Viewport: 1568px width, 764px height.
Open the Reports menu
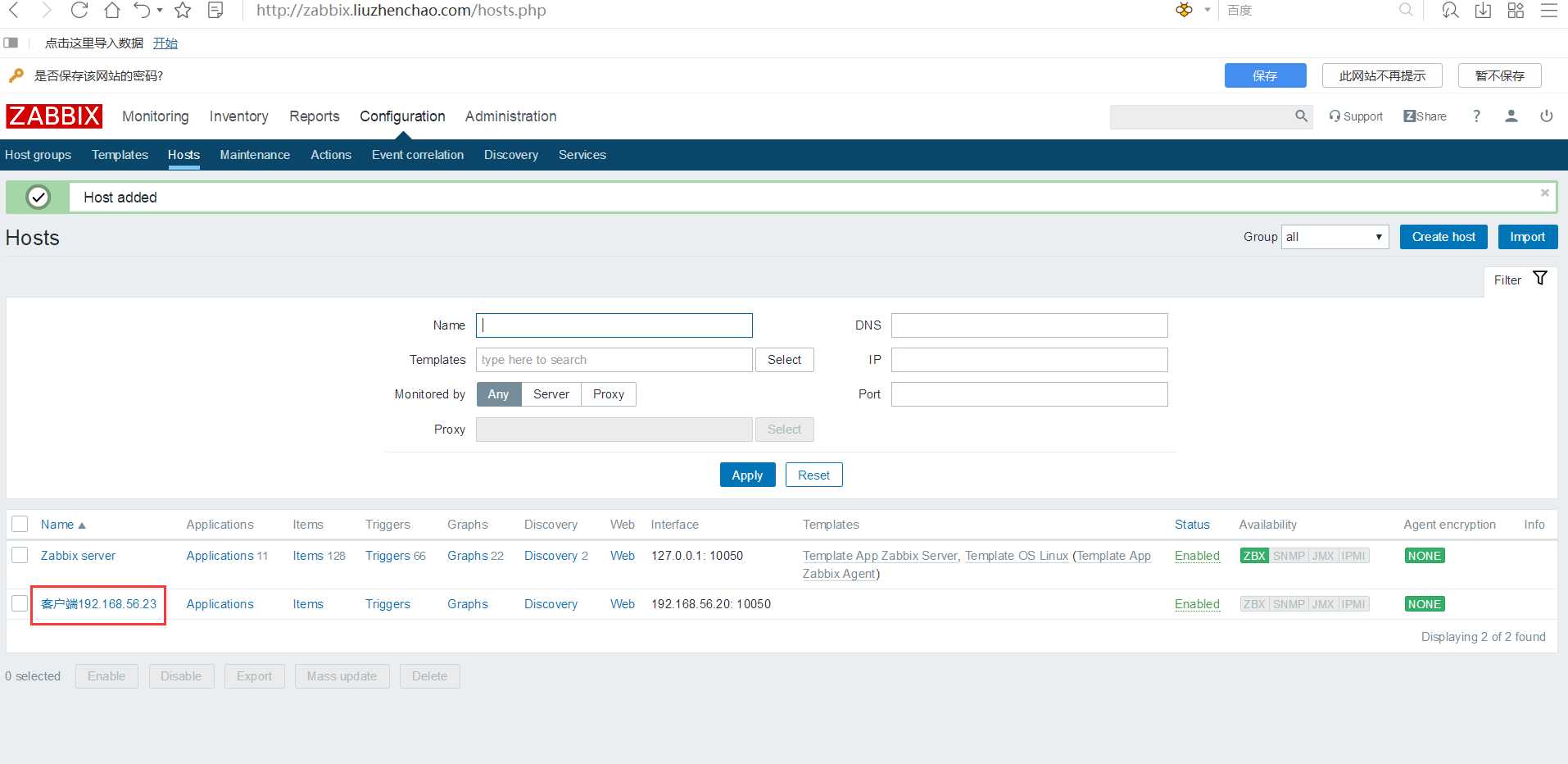(314, 116)
